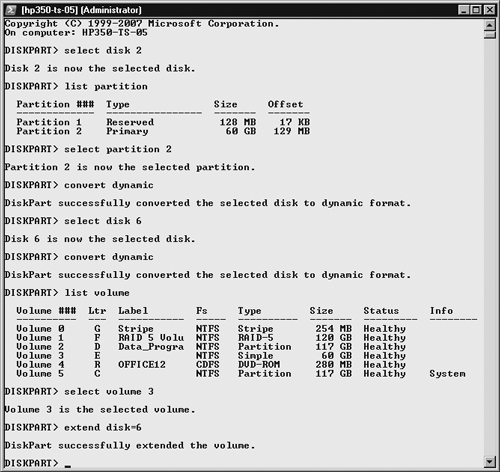The width and height of the screenshot is (500, 472).
Task: Click the 'Data_Progra' volume label
Action: [151, 347]
